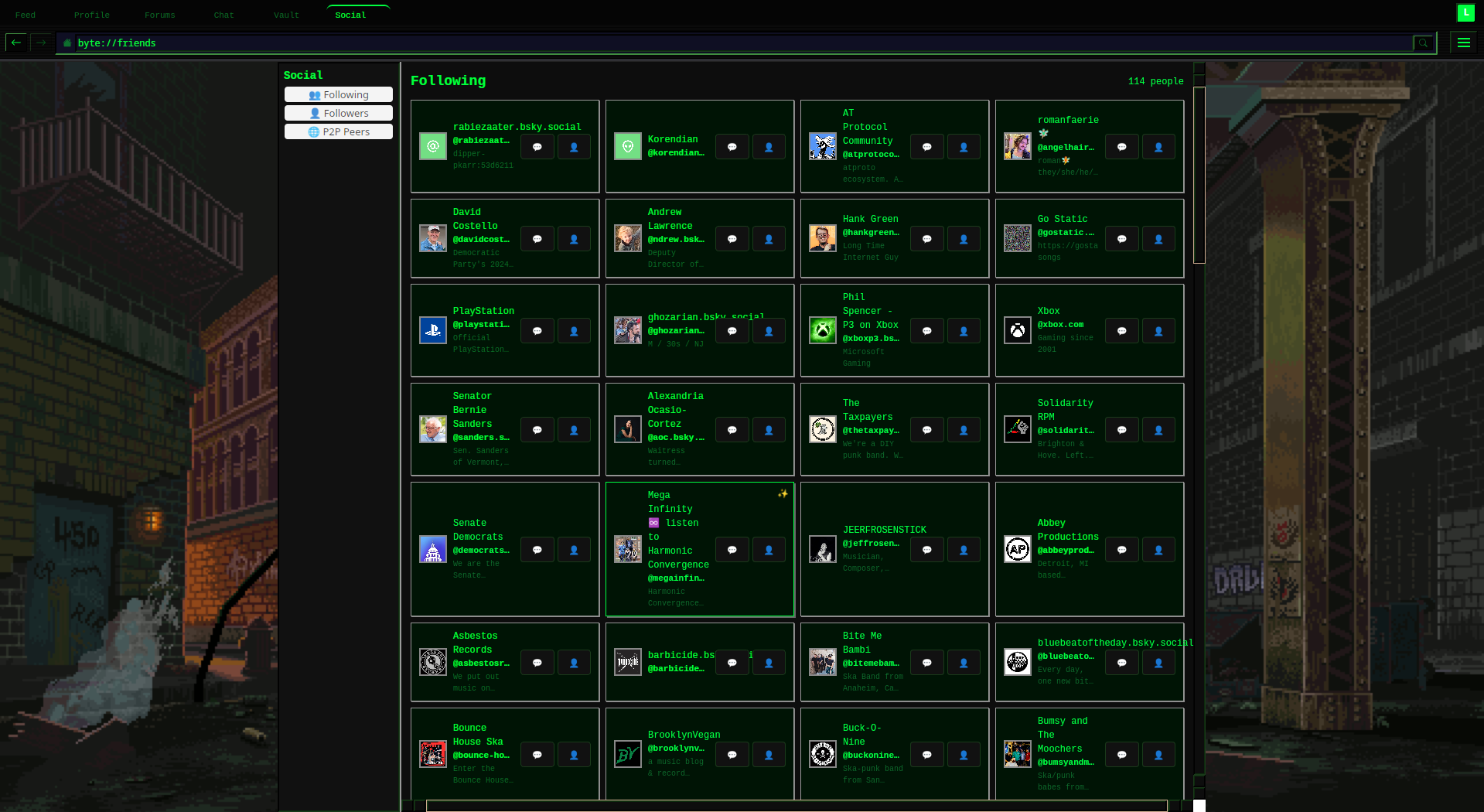Toggle following on Go Static
1484x812 pixels.
coord(1158,238)
